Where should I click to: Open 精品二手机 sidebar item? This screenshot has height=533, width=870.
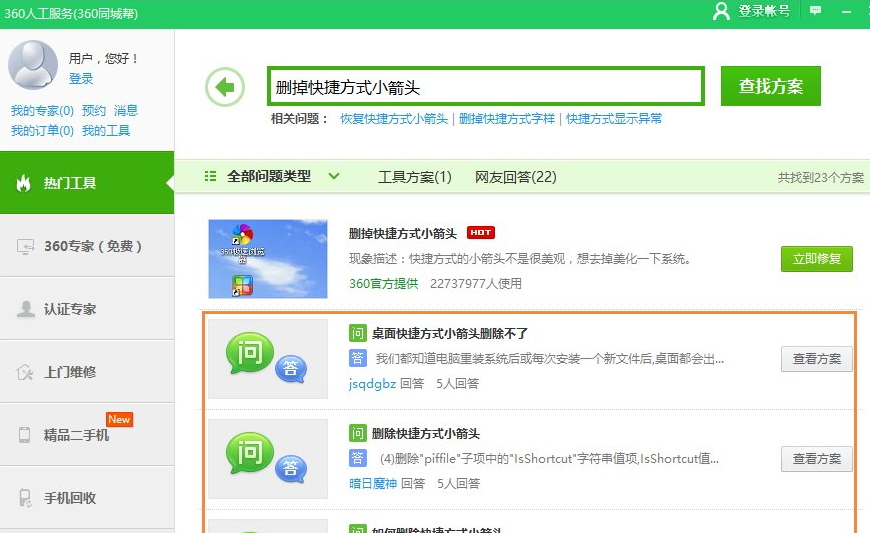87,435
